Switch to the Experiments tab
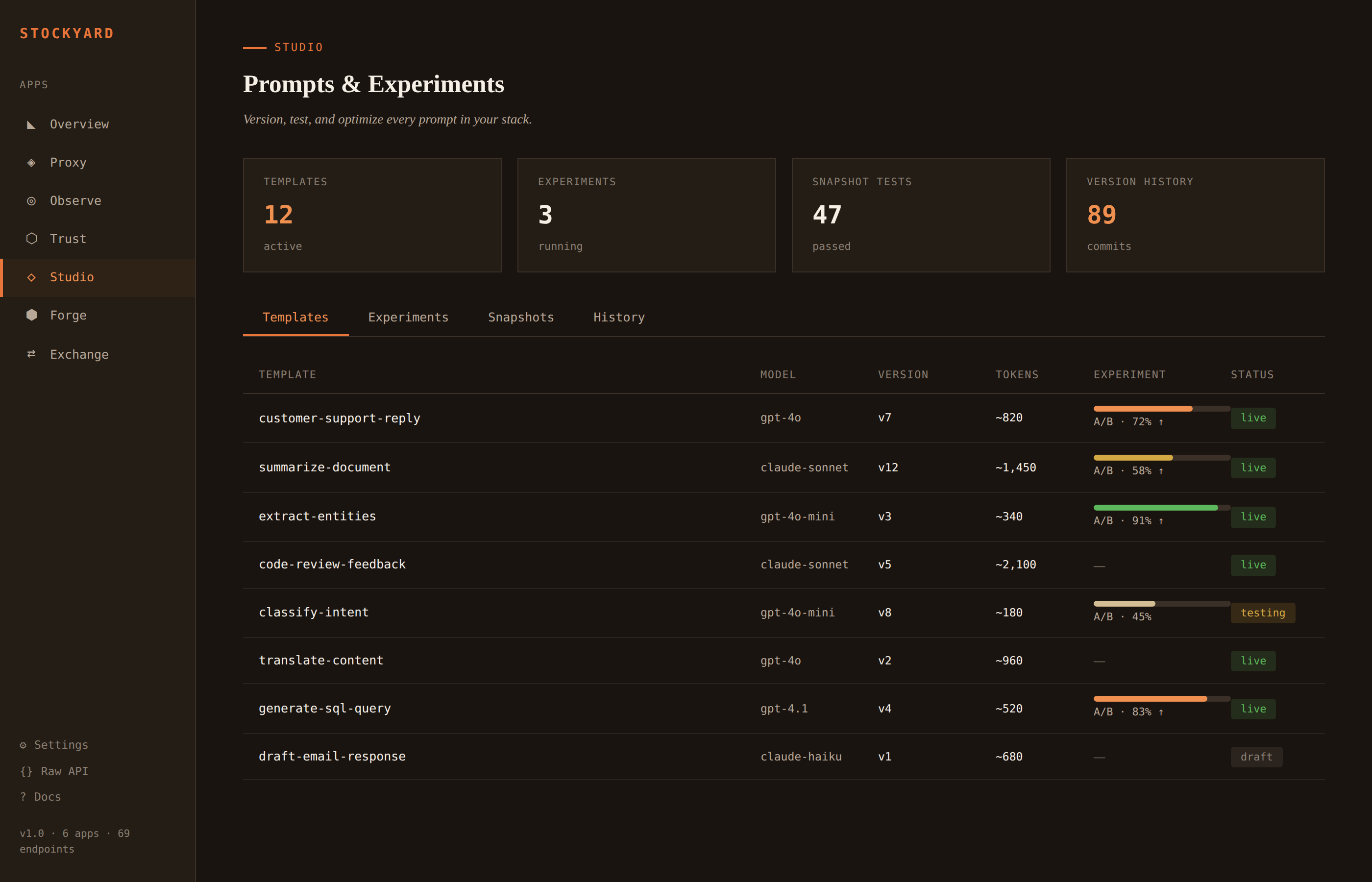 [x=408, y=318]
